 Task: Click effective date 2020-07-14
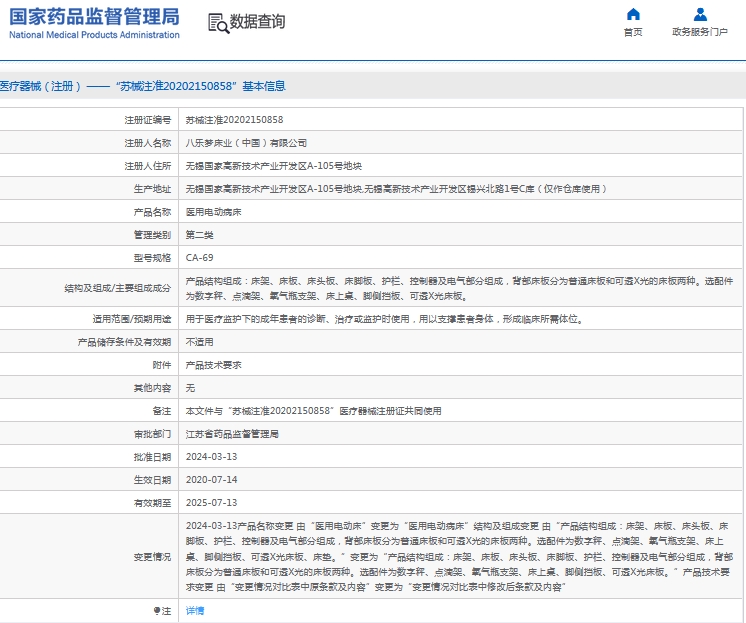pyautogui.click(x=211, y=480)
